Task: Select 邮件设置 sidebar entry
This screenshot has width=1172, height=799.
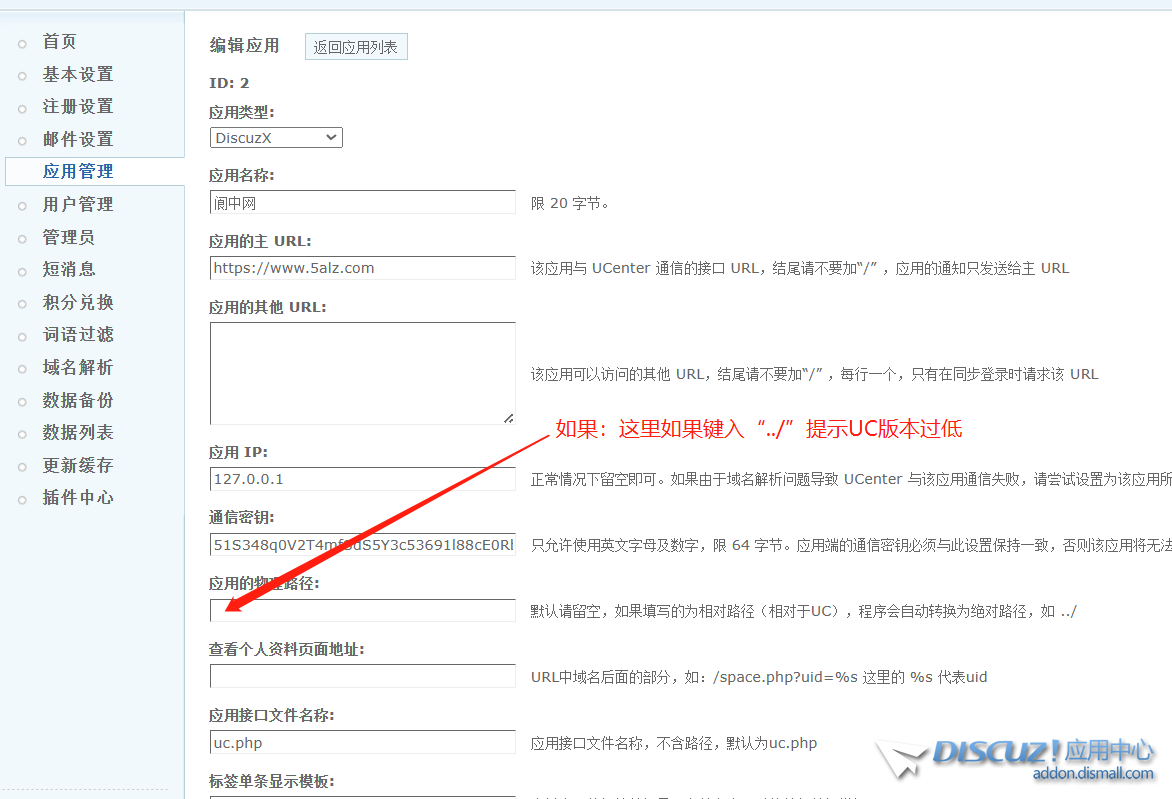Action: tap(77, 140)
